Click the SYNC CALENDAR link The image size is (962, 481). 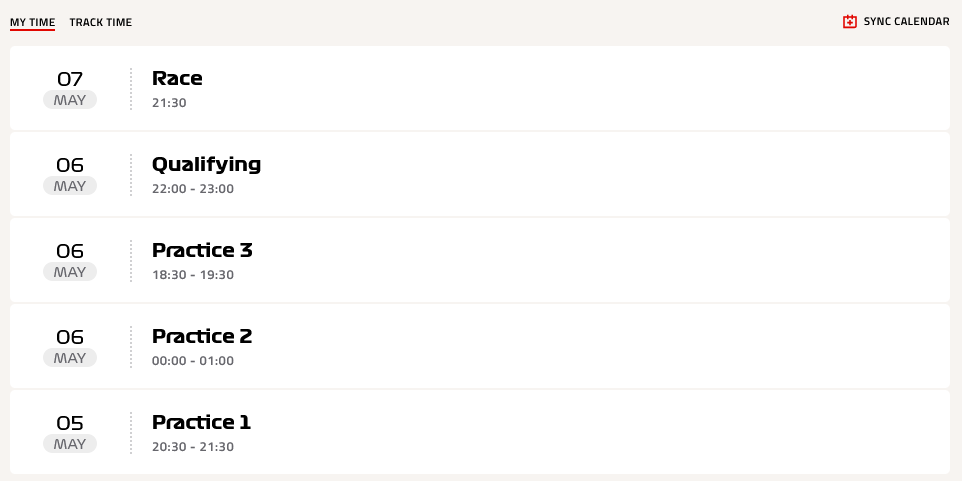[906, 21]
